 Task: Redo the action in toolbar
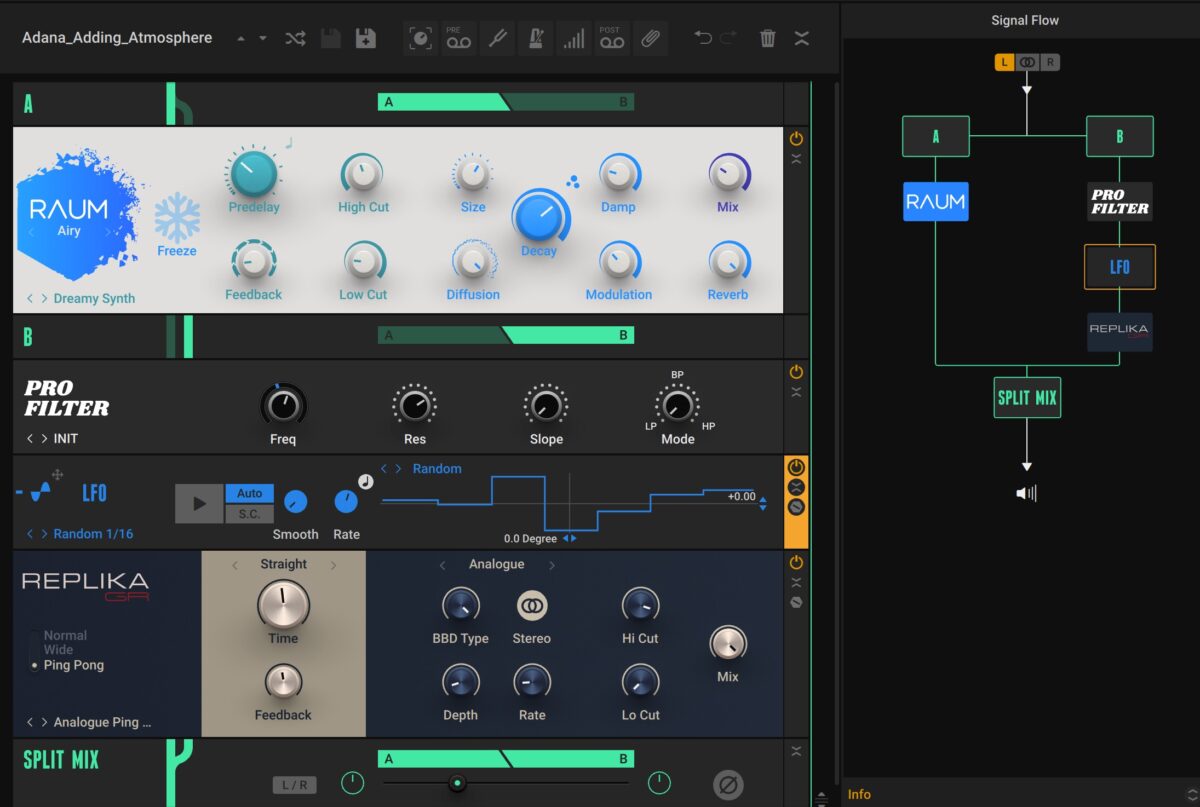729,38
